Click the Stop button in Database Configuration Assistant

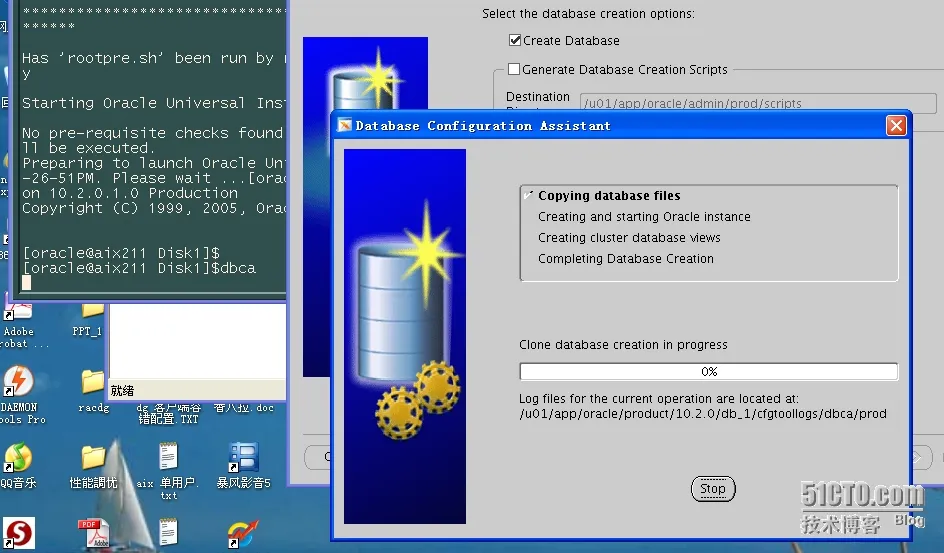[713, 489]
